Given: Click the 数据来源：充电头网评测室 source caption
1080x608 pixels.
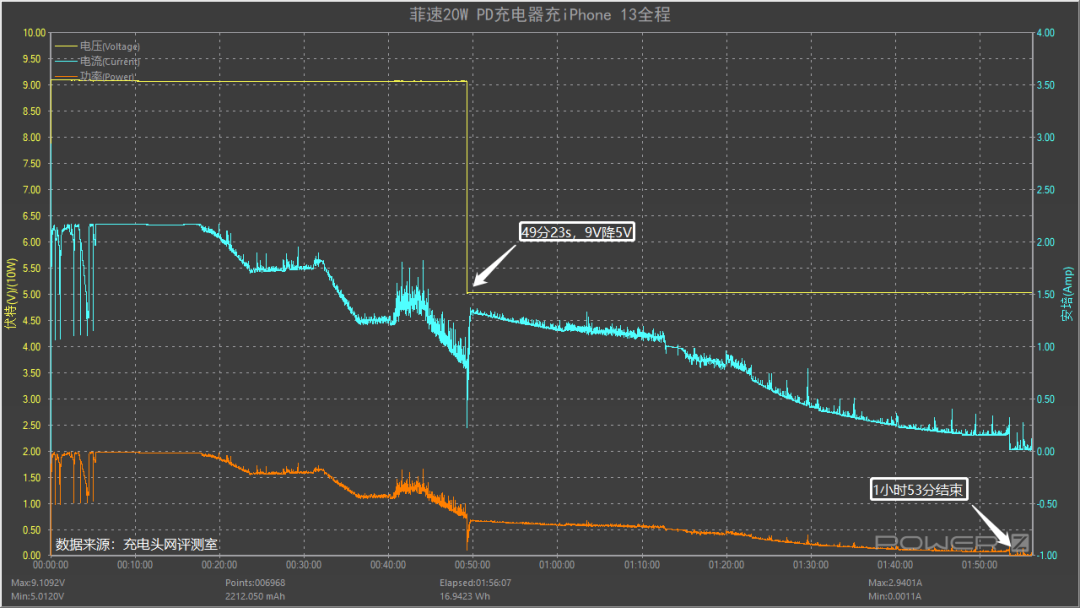Looking at the screenshot, I should point(136,545).
